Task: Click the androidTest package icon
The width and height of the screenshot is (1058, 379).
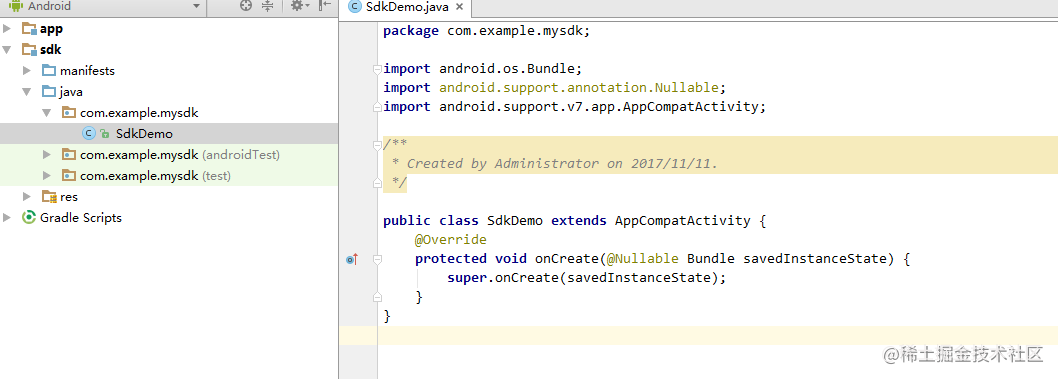Action: point(69,154)
